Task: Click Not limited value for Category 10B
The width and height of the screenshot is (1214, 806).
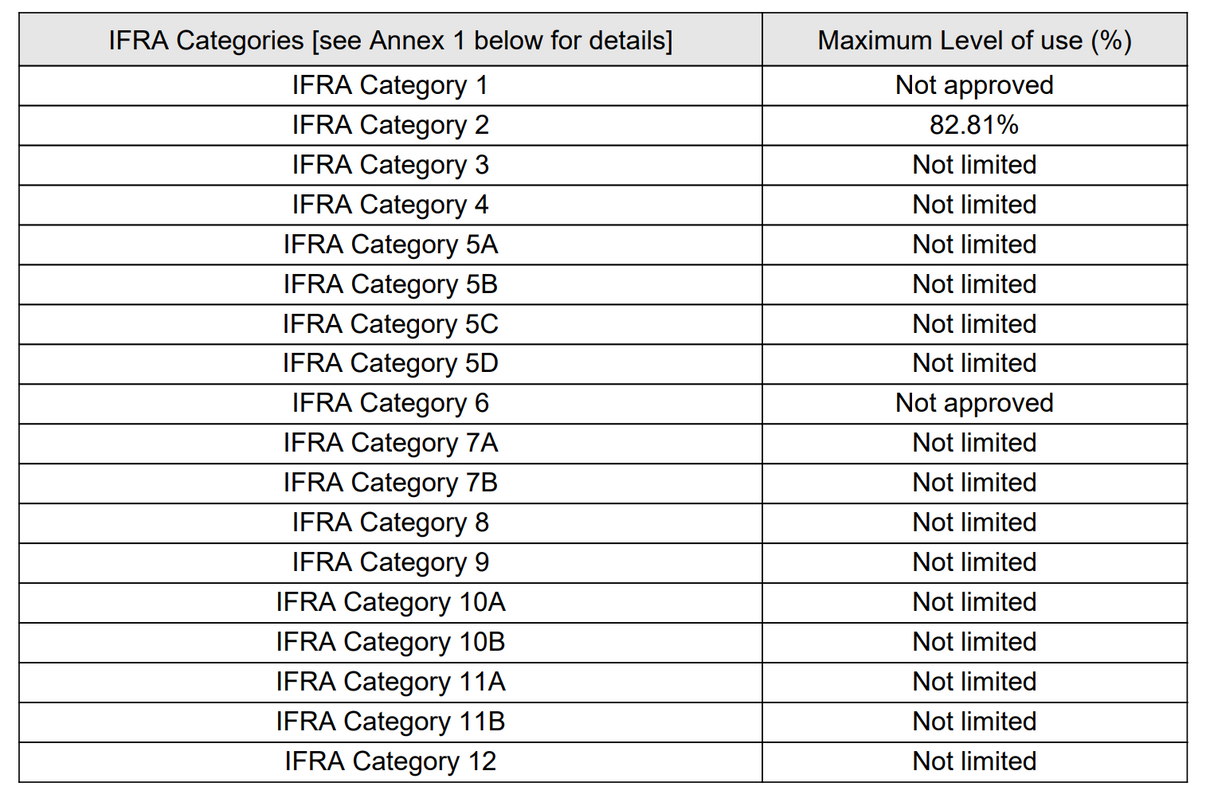Action: pyautogui.click(x=974, y=642)
